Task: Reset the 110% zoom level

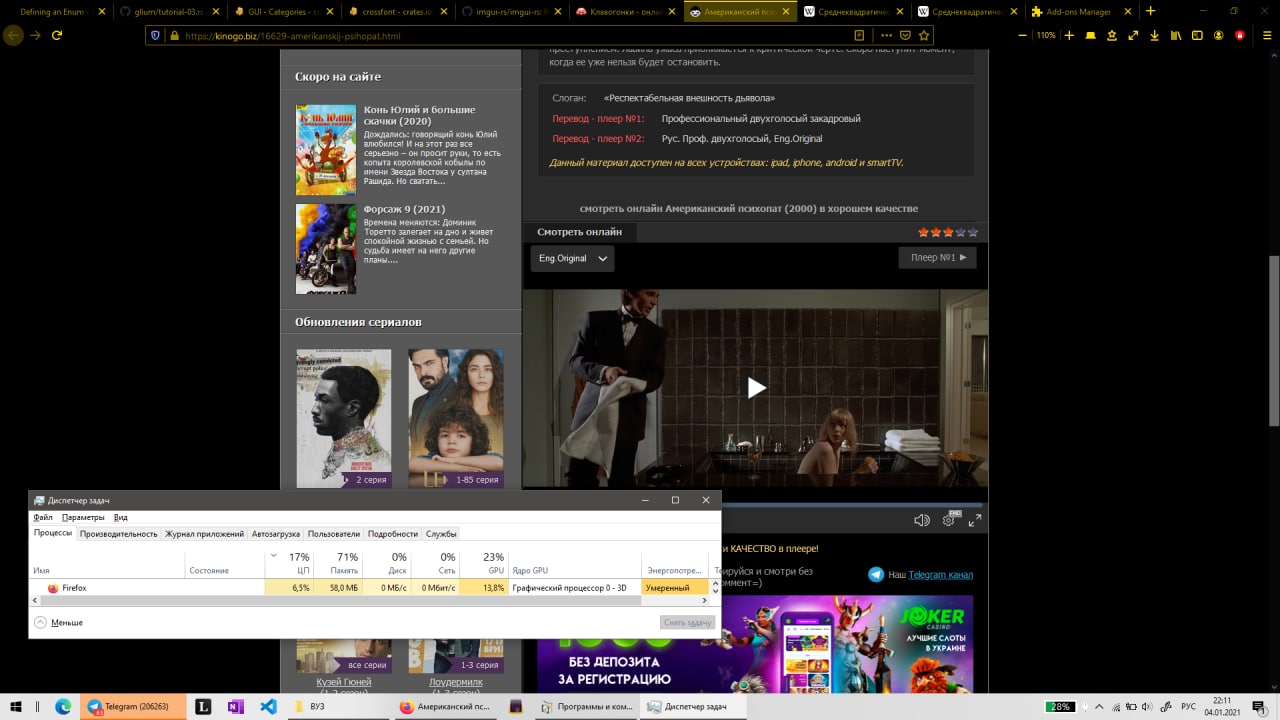Action: 1046,35
